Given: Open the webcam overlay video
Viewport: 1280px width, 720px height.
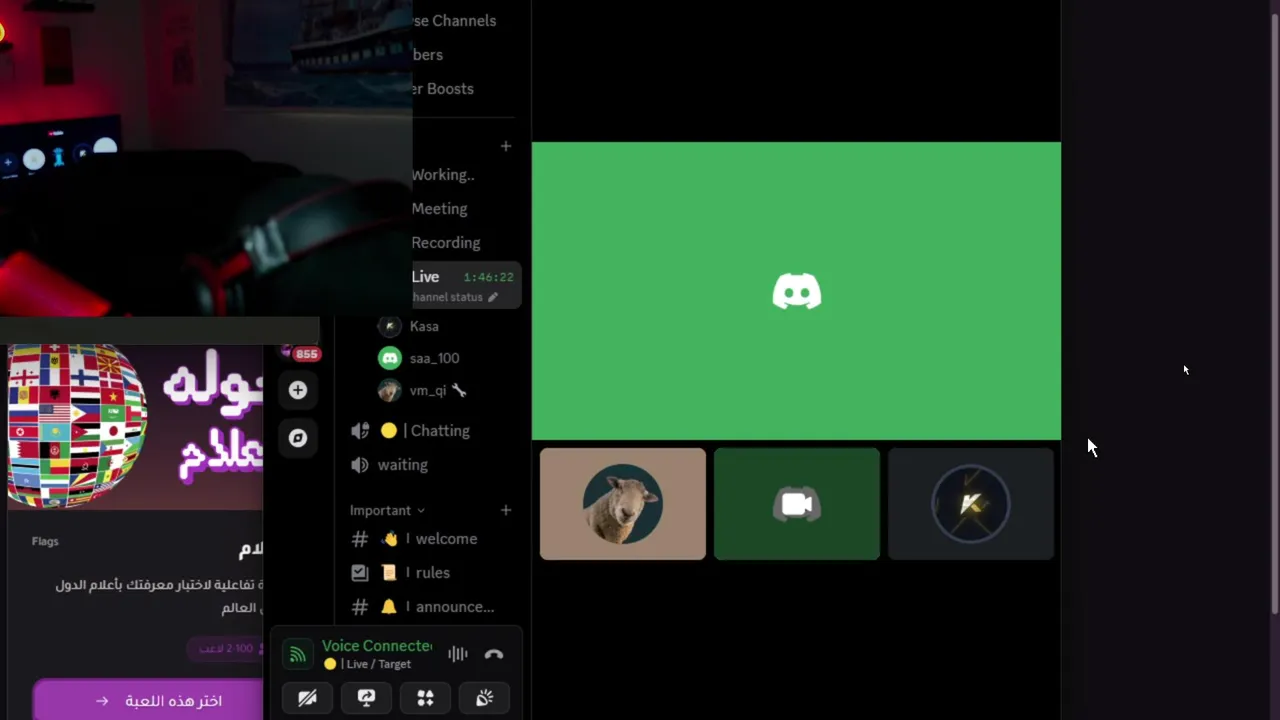Looking at the screenshot, I should (206, 157).
